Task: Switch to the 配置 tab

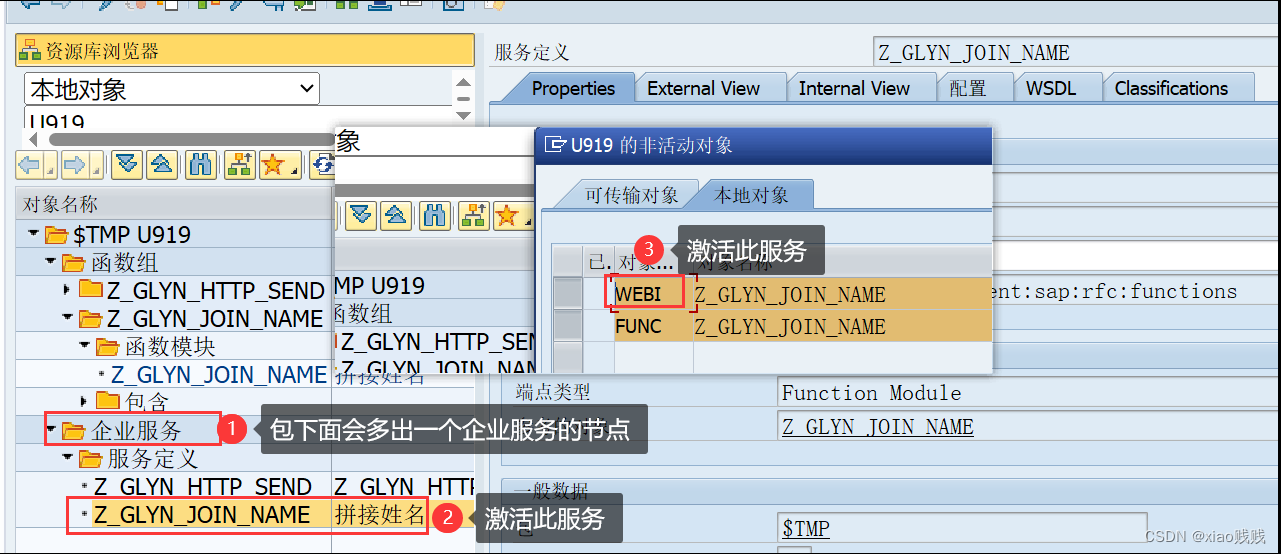Action: point(968,88)
